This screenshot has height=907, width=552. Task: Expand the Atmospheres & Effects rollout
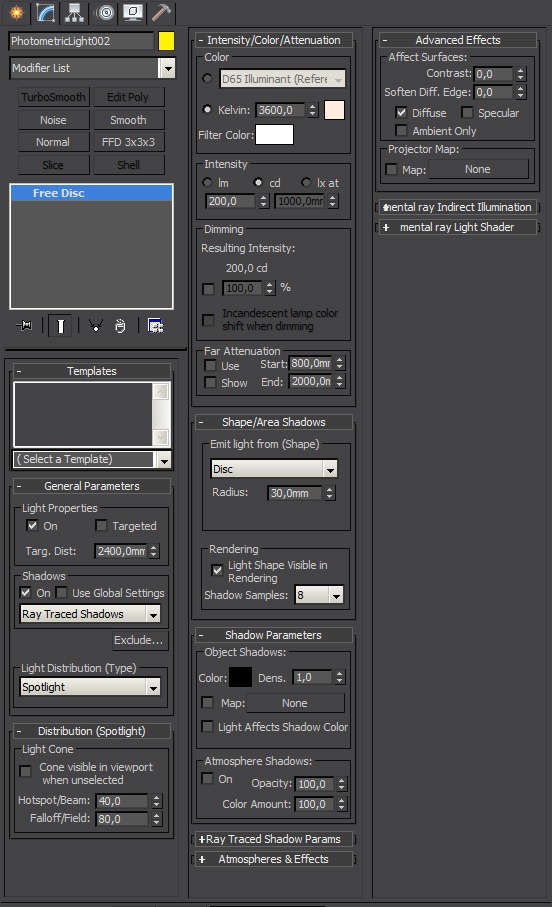(x=274, y=860)
